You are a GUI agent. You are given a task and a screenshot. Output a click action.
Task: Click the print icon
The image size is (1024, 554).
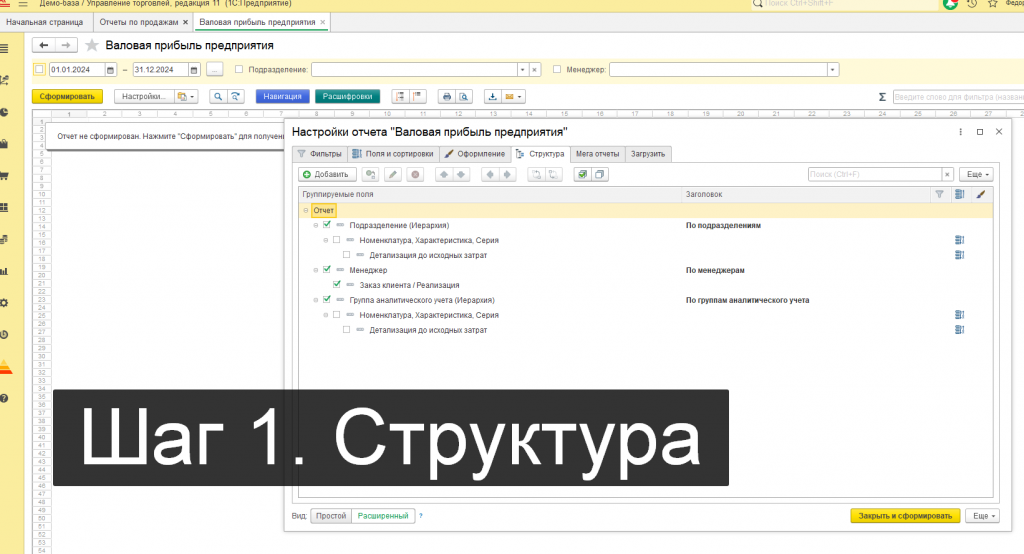[447, 97]
